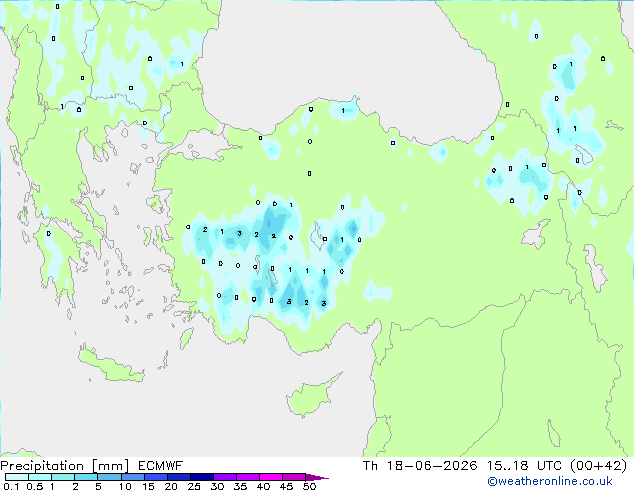Click the 'Th 18-06-2026' date text
The image size is (634, 490).
click(x=420, y=466)
